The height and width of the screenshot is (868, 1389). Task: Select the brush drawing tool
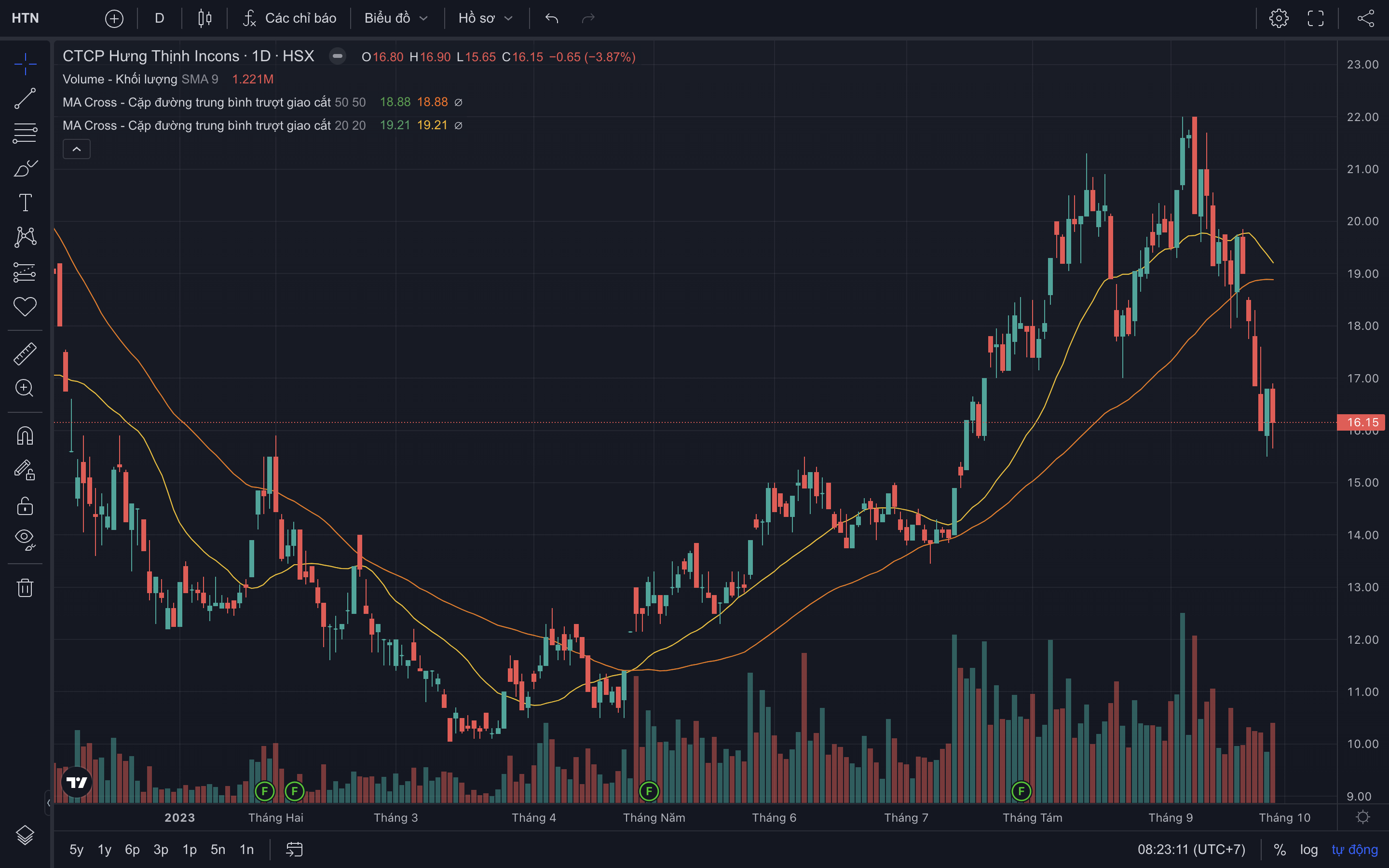(25, 168)
